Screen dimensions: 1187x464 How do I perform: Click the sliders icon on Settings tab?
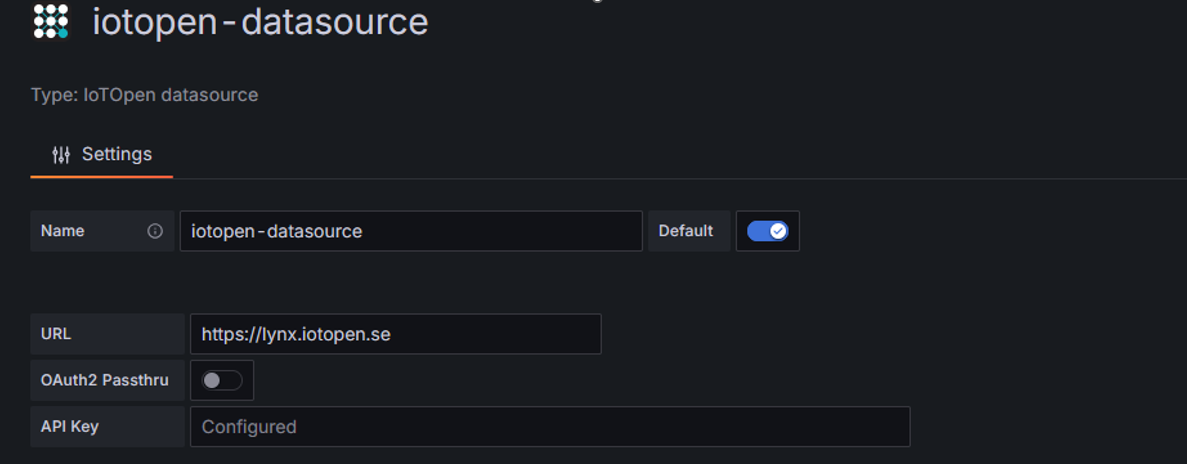tap(61, 155)
